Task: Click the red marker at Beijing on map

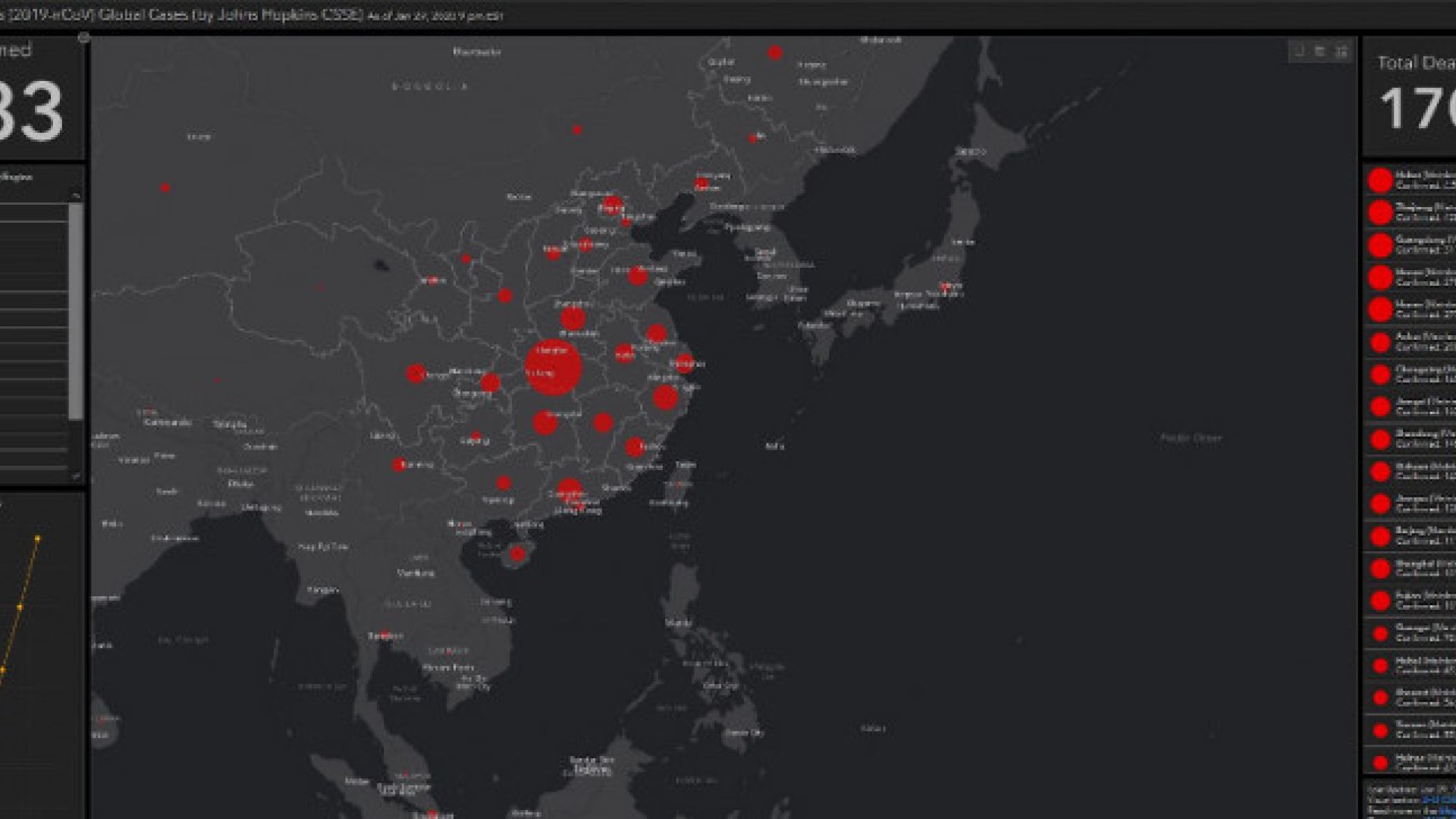Action: pyautogui.click(x=612, y=206)
